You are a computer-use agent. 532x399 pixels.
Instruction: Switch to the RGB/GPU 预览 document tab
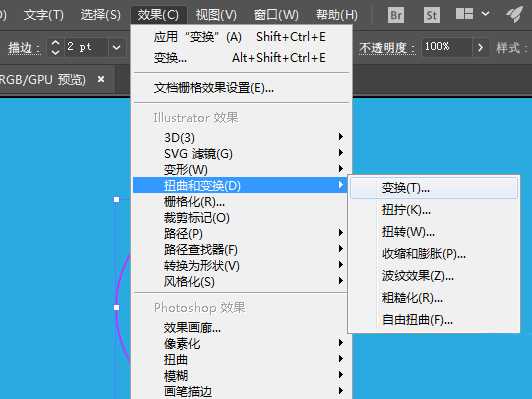[43, 80]
